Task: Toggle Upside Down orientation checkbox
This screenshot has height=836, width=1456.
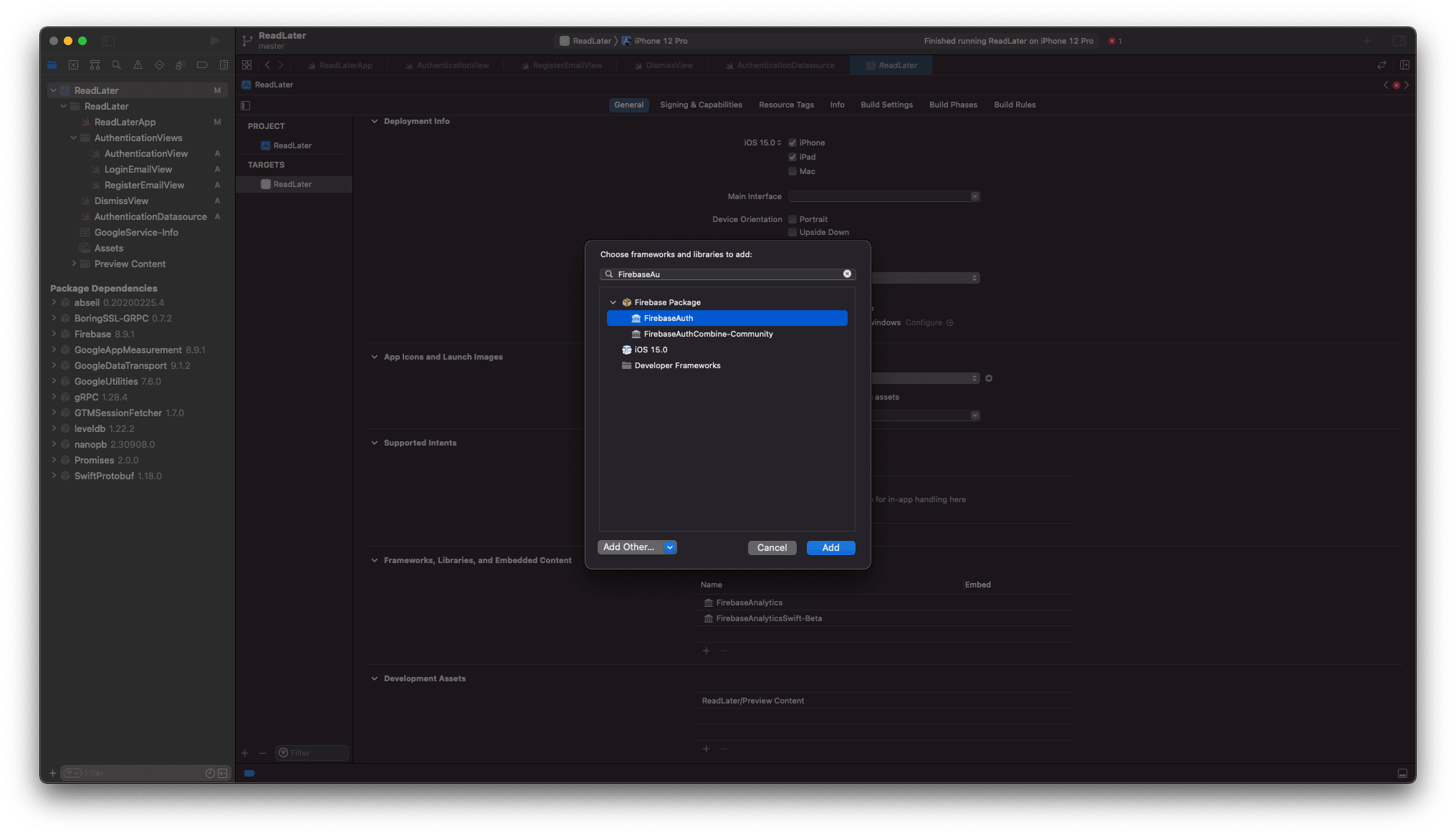Action: pos(792,232)
